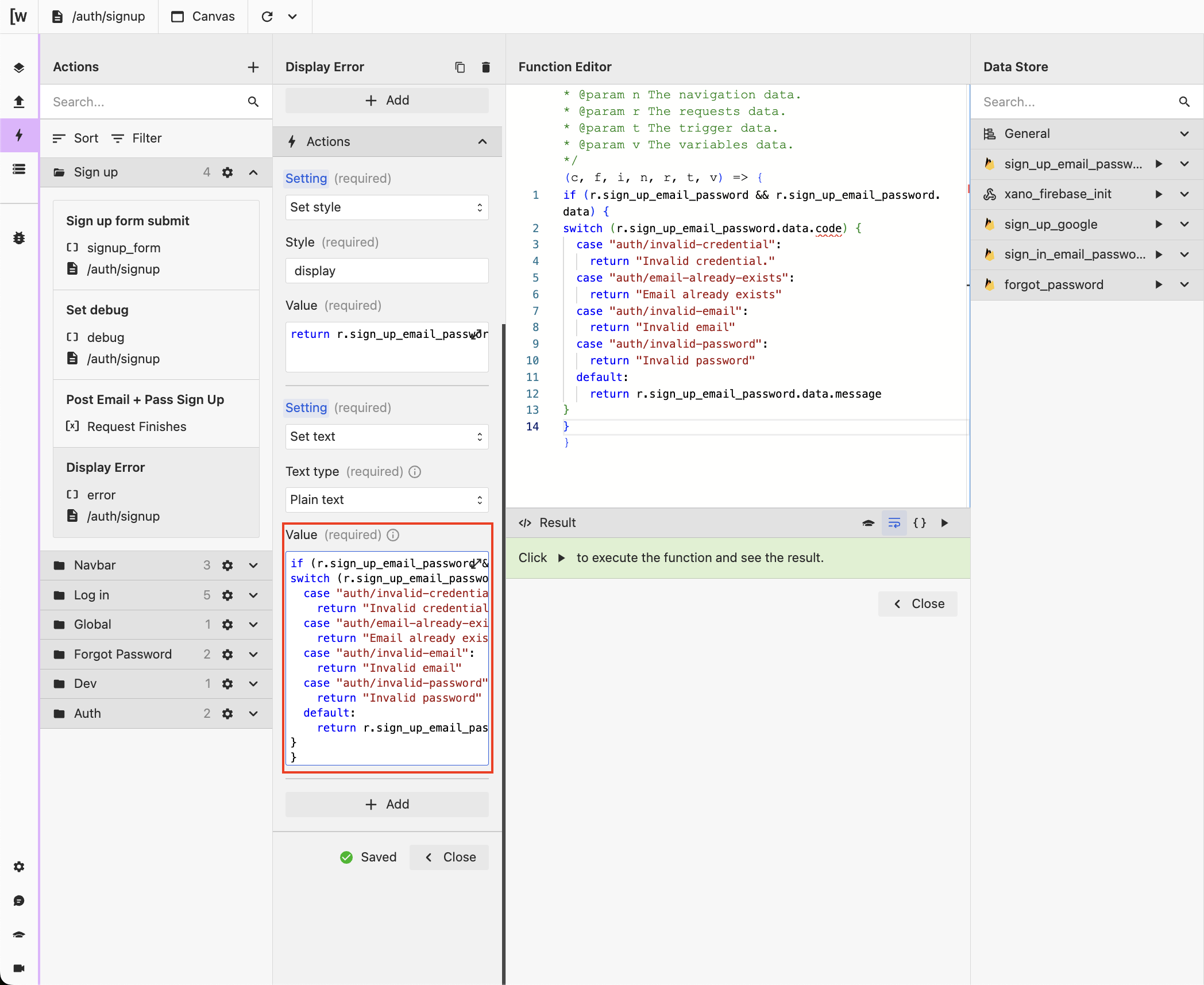
Task: Click the Data Store search field
Action: coord(1074,102)
